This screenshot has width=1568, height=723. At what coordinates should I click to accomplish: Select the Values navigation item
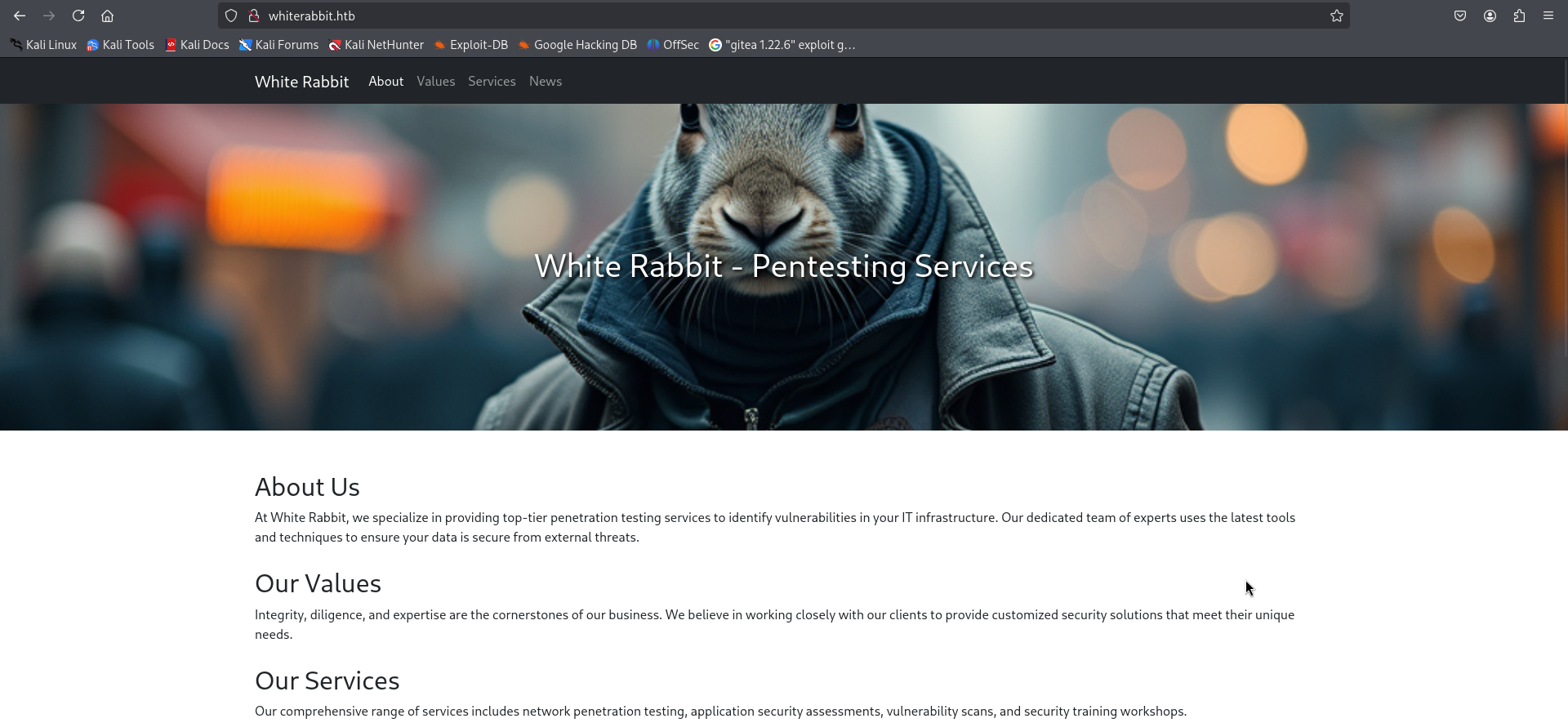point(435,82)
